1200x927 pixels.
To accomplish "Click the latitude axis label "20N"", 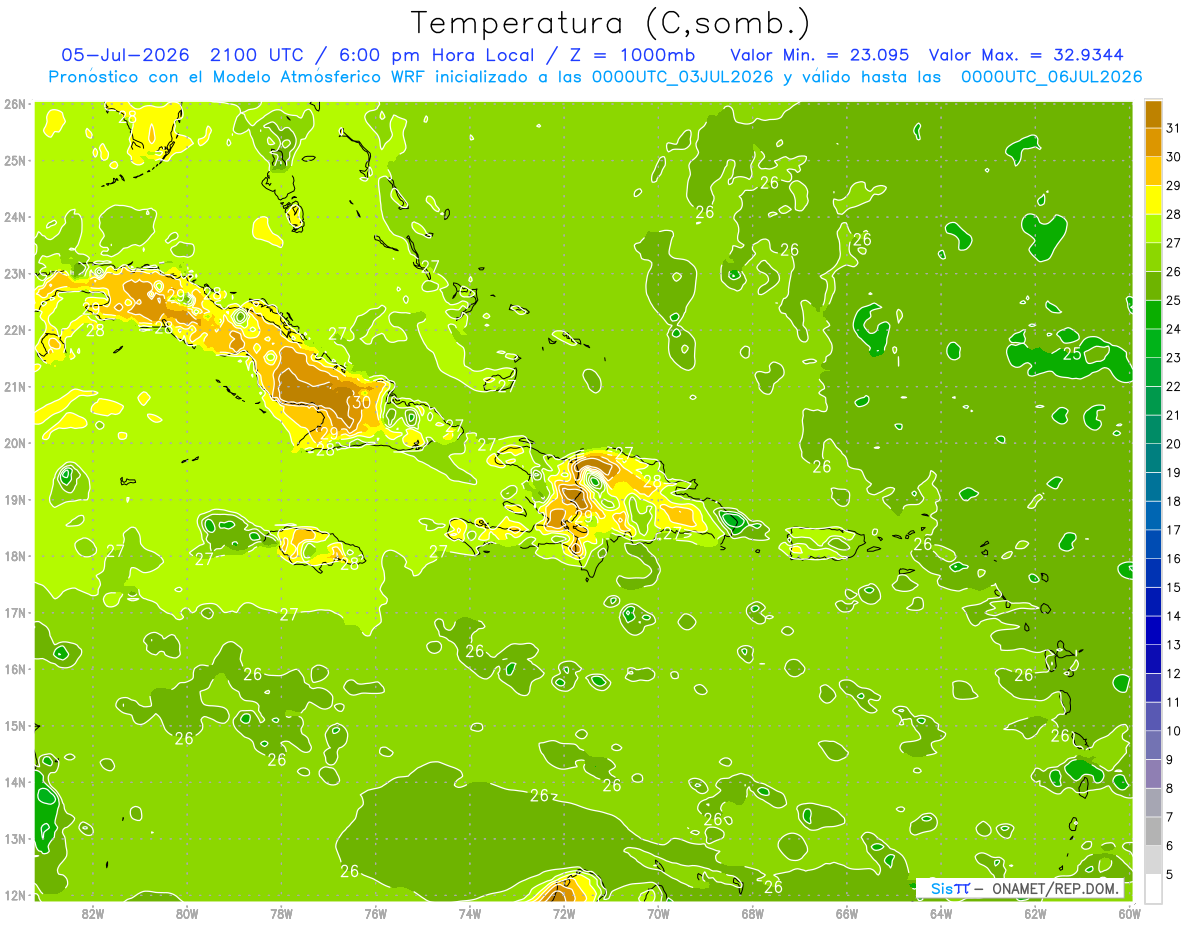I will point(15,443).
